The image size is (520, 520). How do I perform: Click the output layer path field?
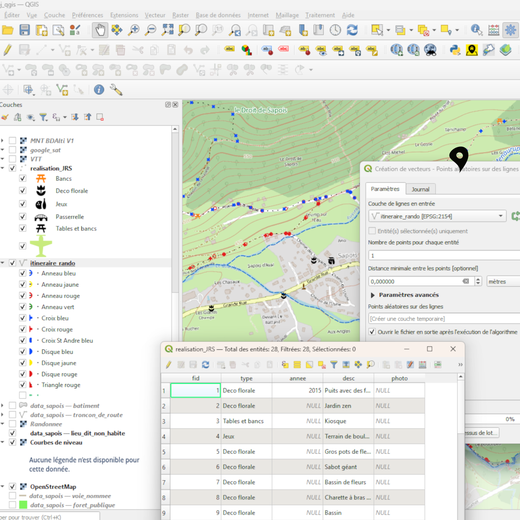pos(444,319)
